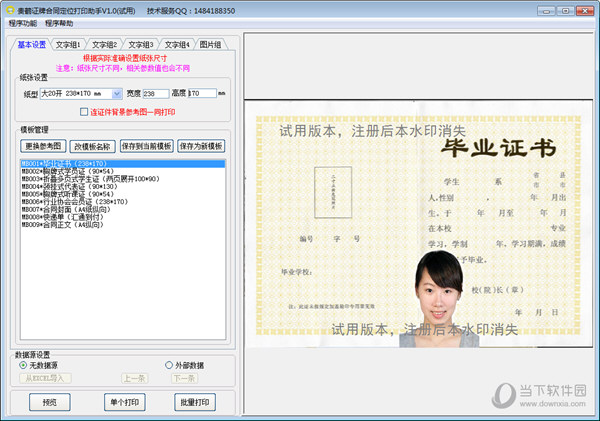The width and height of the screenshot is (600, 421).
Task: Expand the 纸型 paper type dropdown
Action: coord(117,94)
